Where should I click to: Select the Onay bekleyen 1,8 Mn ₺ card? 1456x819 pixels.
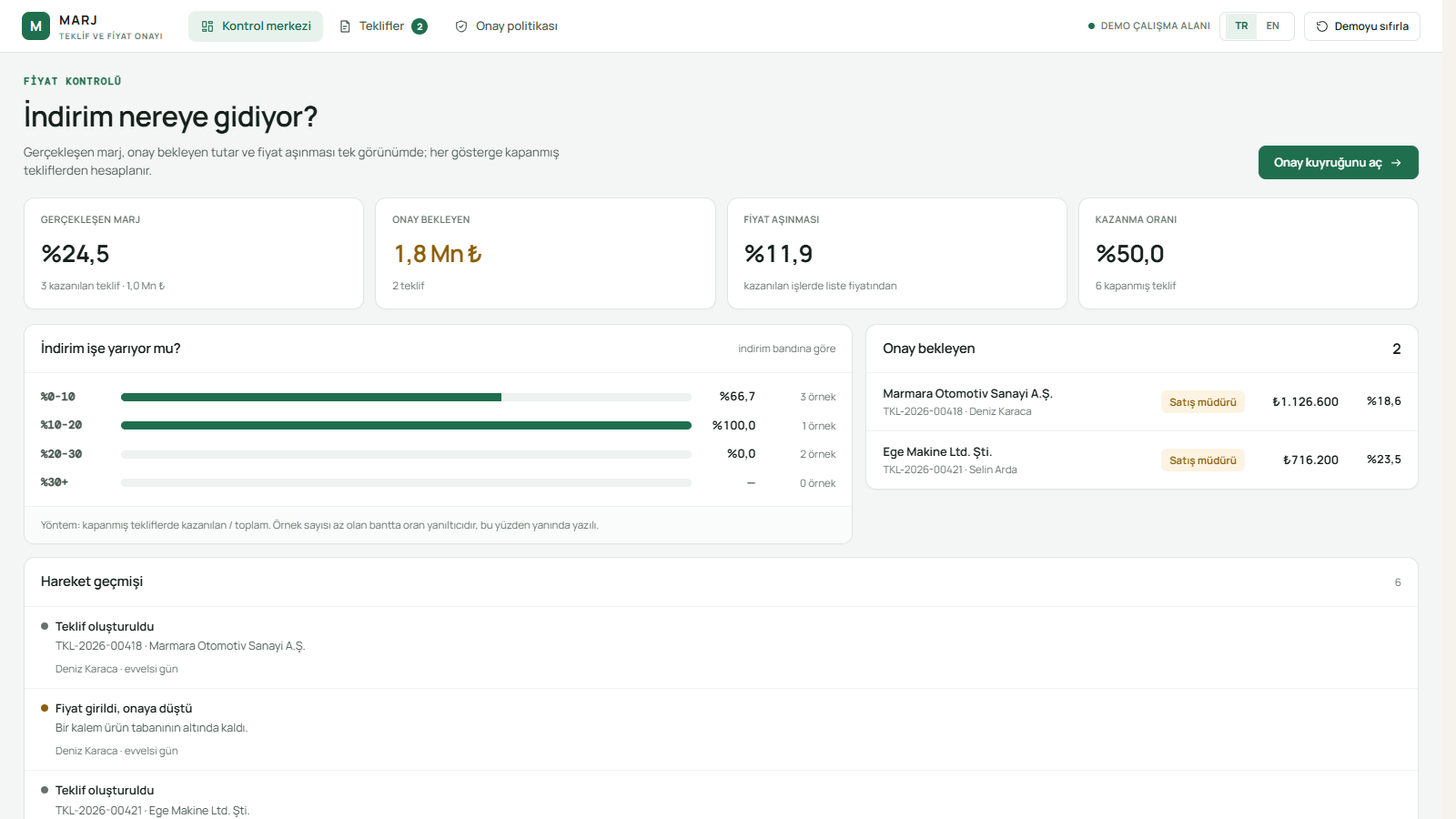point(545,254)
